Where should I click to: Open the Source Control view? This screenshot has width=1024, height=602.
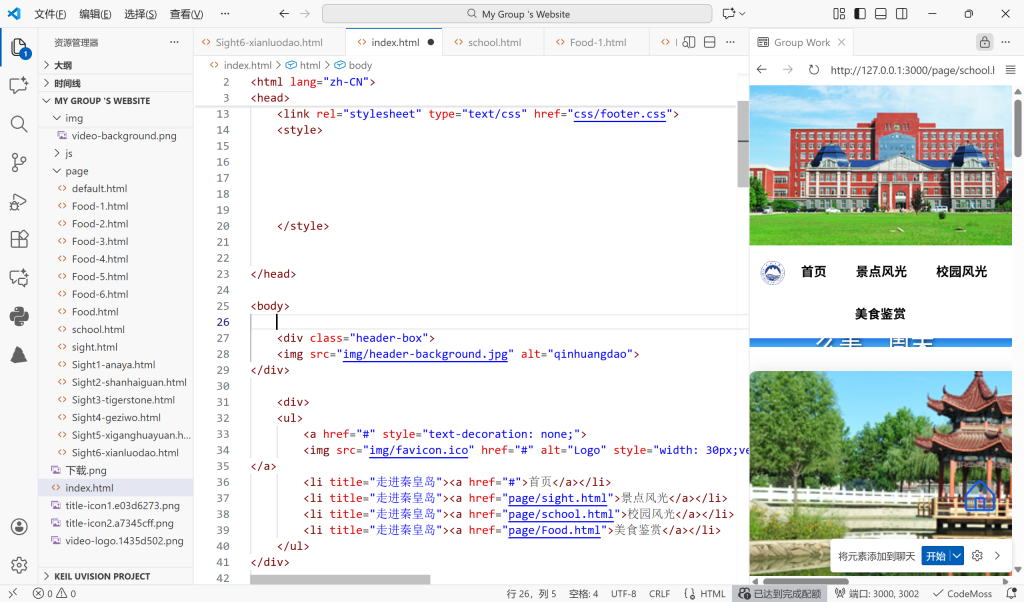pyautogui.click(x=19, y=162)
